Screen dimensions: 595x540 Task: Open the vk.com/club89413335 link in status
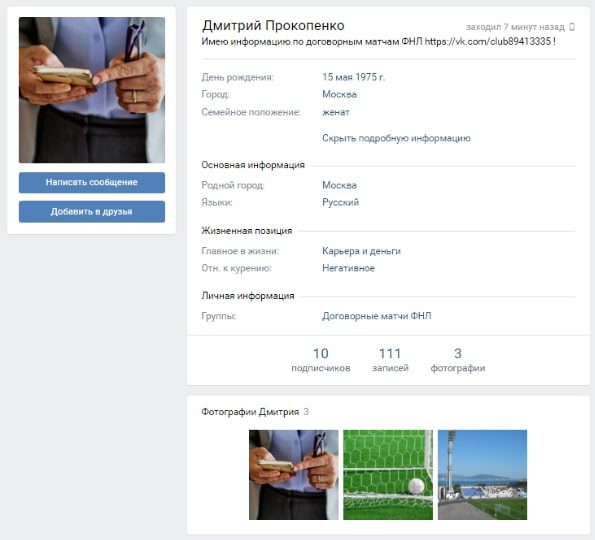point(487,41)
